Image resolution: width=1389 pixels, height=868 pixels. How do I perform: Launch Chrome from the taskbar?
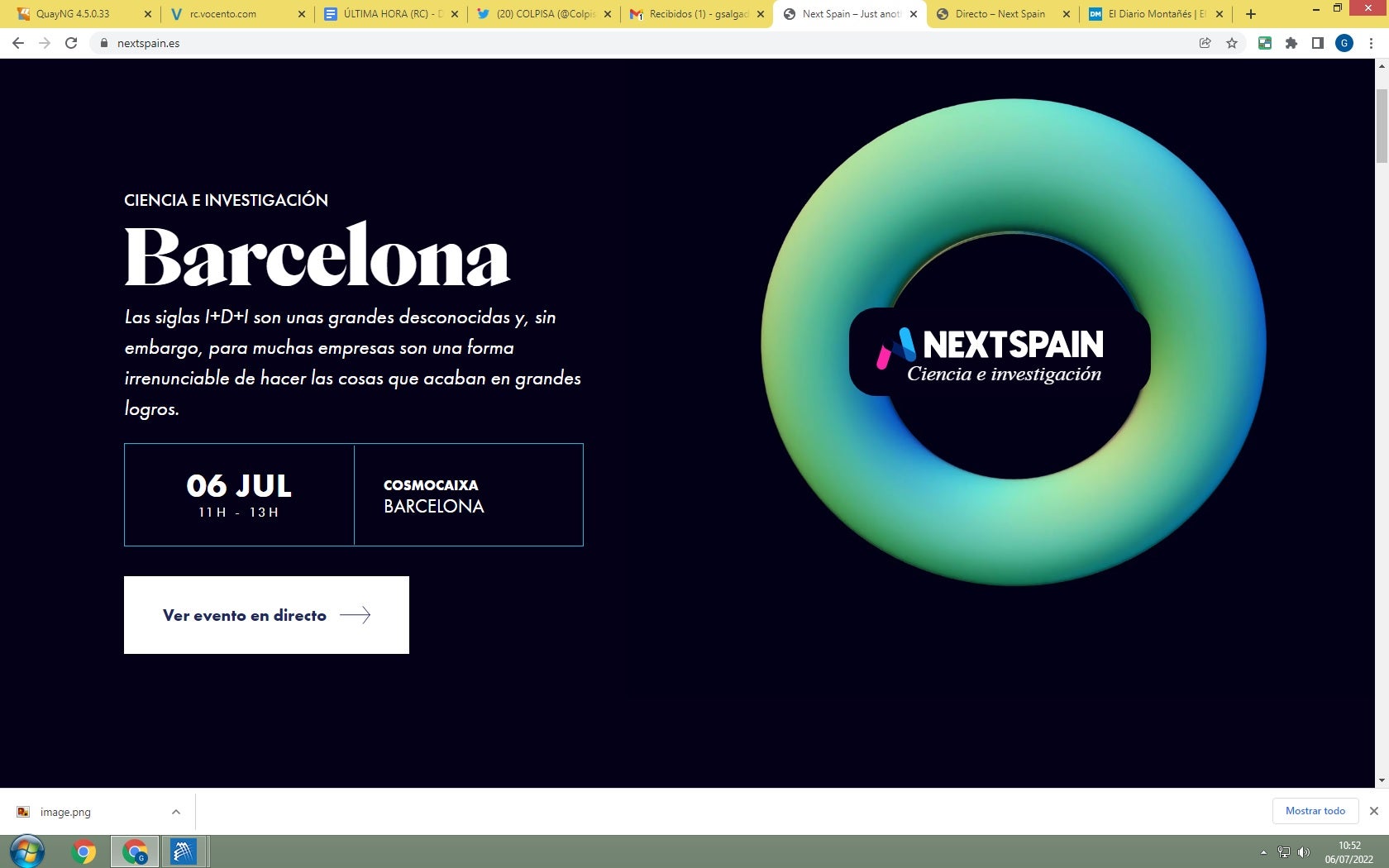(x=84, y=851)
